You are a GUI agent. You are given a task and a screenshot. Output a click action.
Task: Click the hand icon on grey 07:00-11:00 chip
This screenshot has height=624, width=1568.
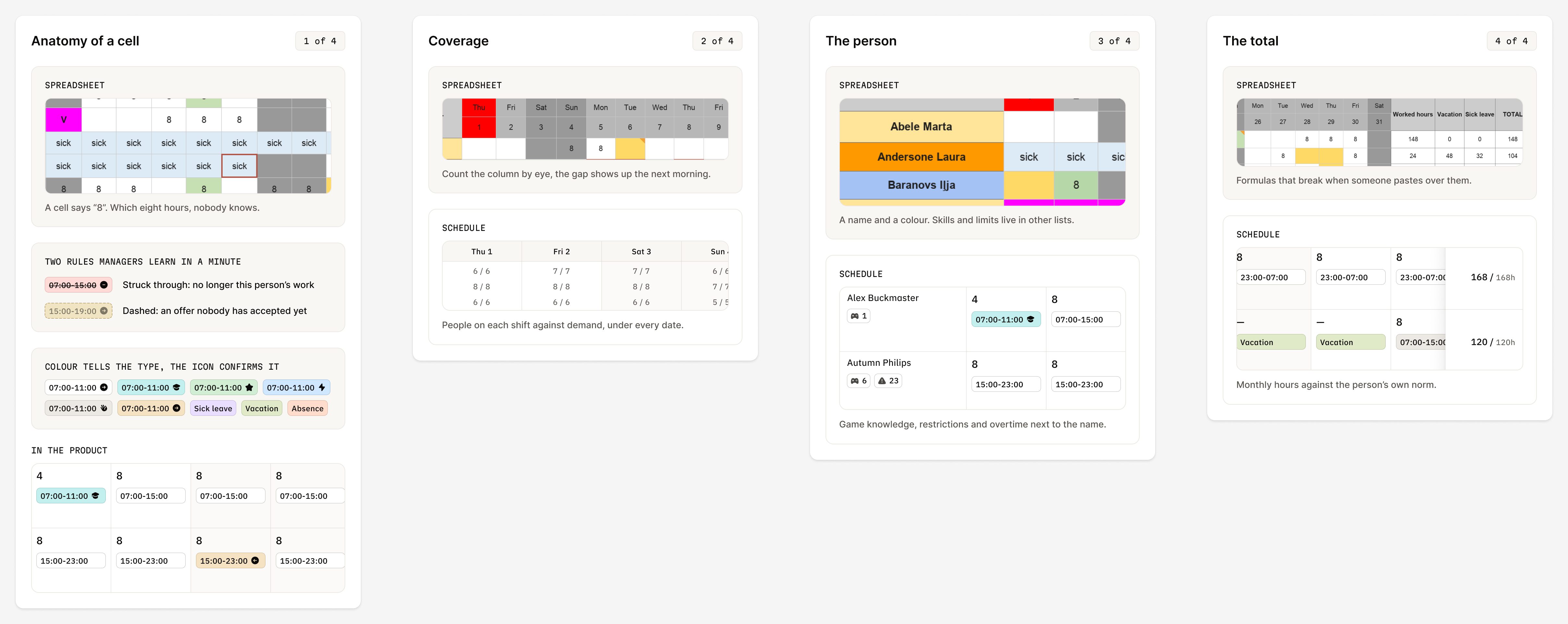tap(104, 408)
